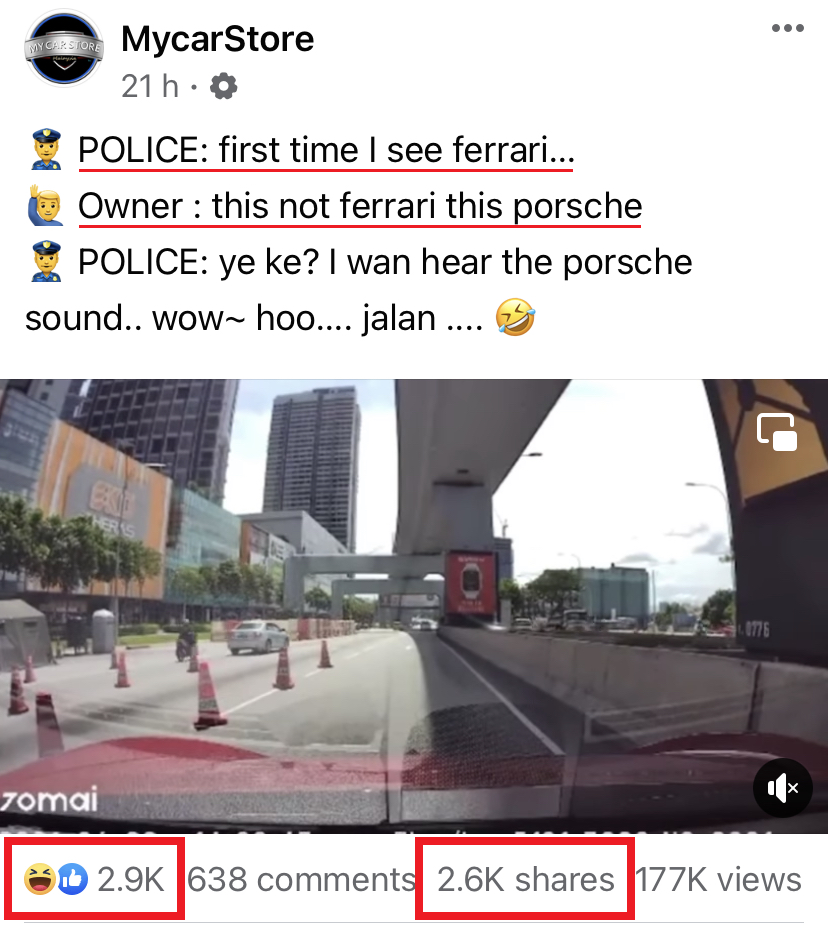Viewport: 828px width, 926px height.
Task: Open the three-dot post options menu
Action: pos(788,28)
